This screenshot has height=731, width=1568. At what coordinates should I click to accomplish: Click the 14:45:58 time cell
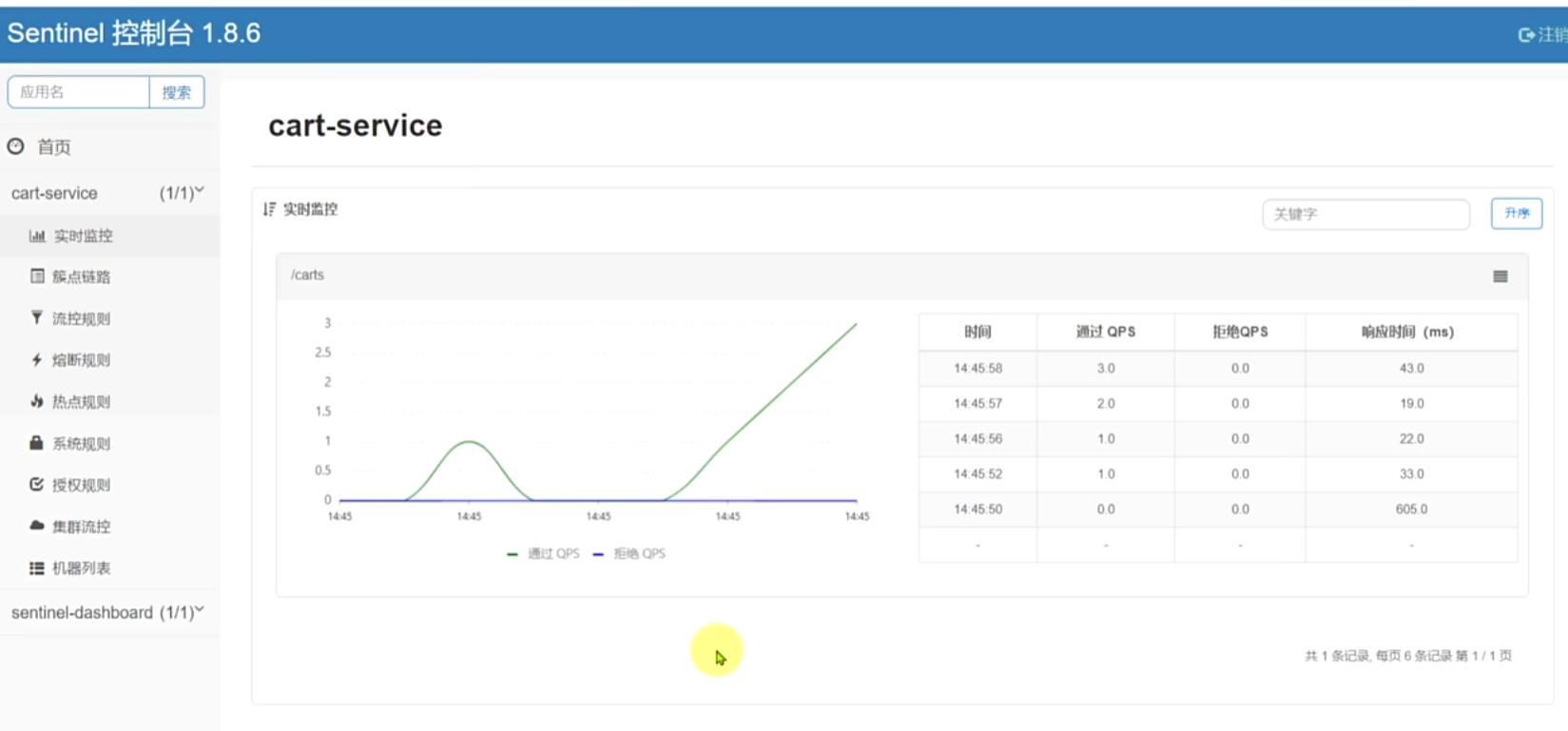(978, 368)
